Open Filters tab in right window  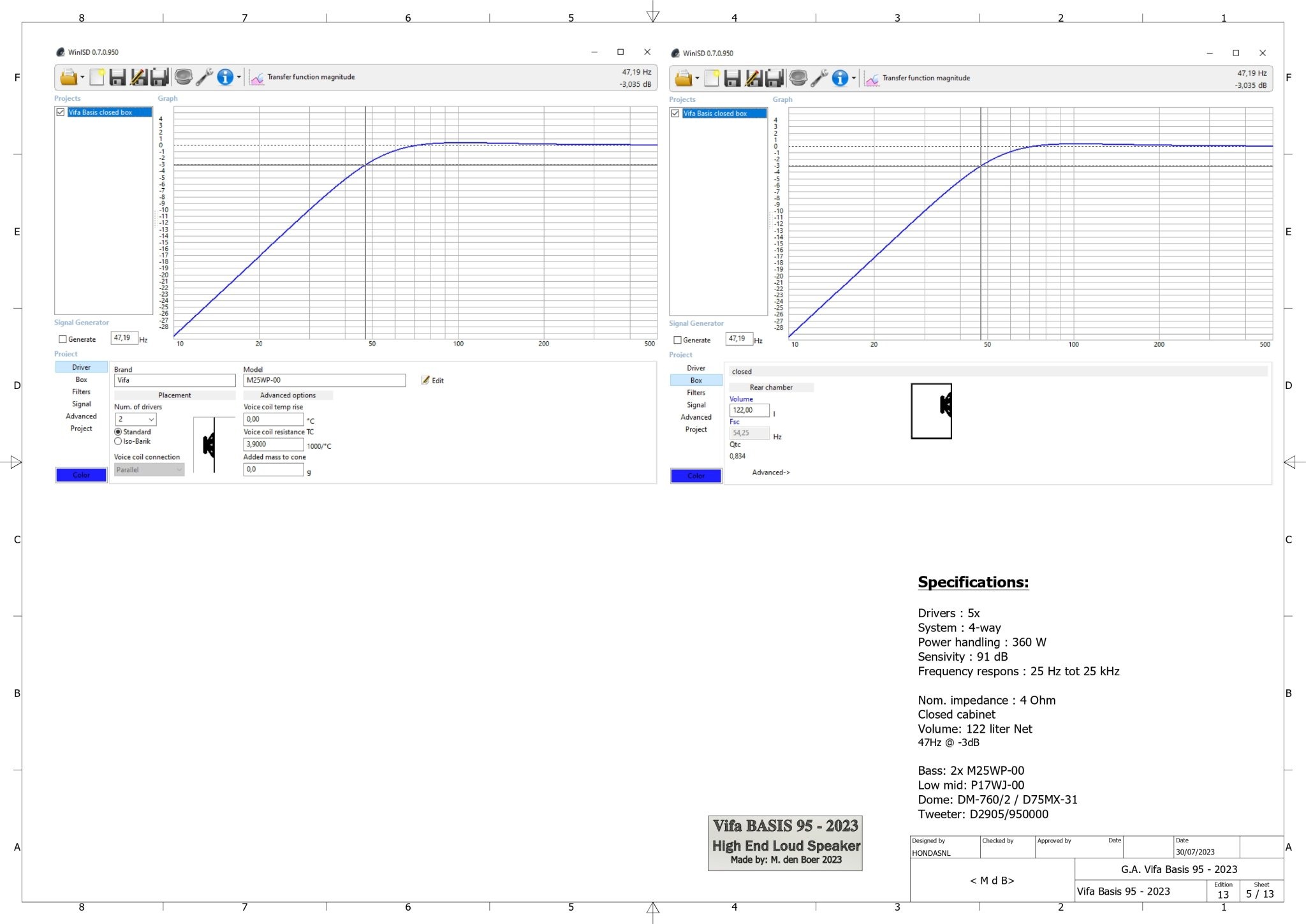pos(696,393)
